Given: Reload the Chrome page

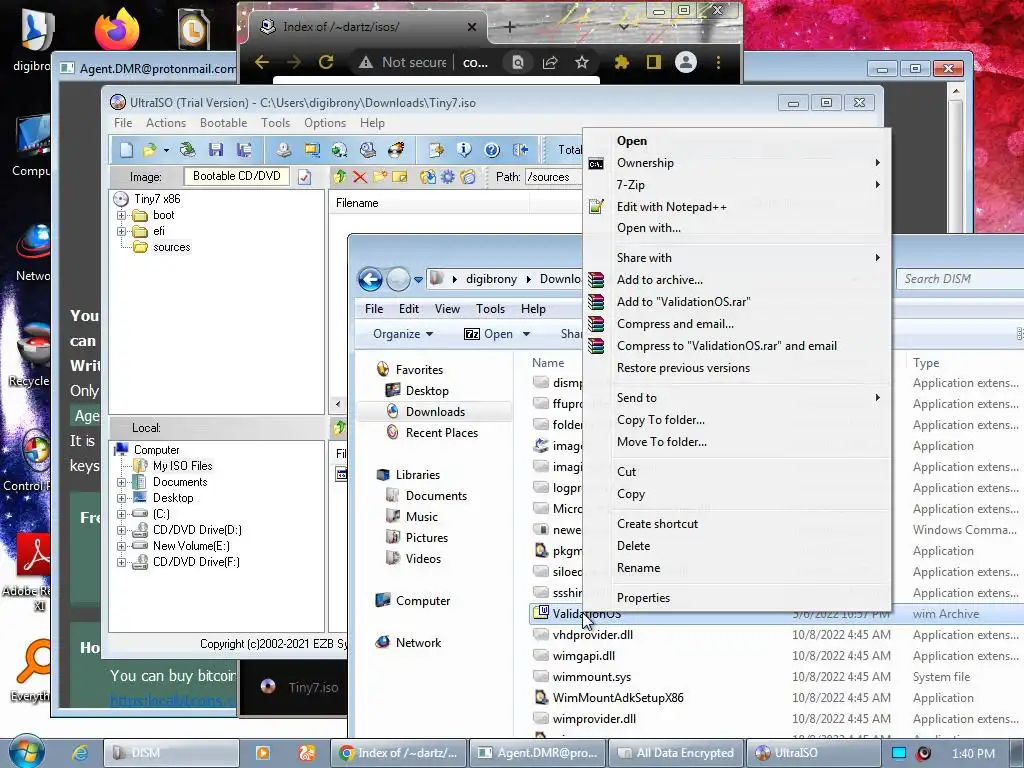Looking at the screenshot, I should pyautogui.click(x=325, y=62).
